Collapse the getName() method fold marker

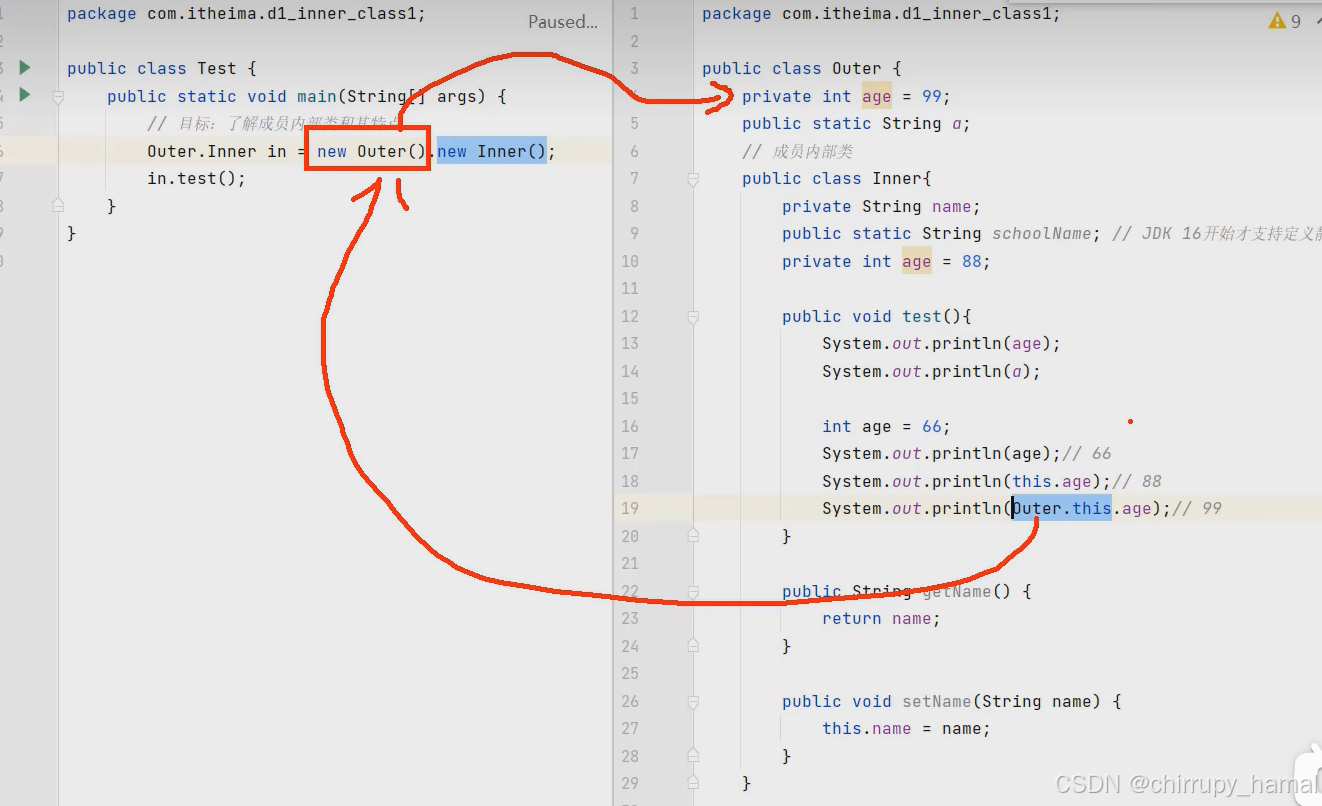693,592
